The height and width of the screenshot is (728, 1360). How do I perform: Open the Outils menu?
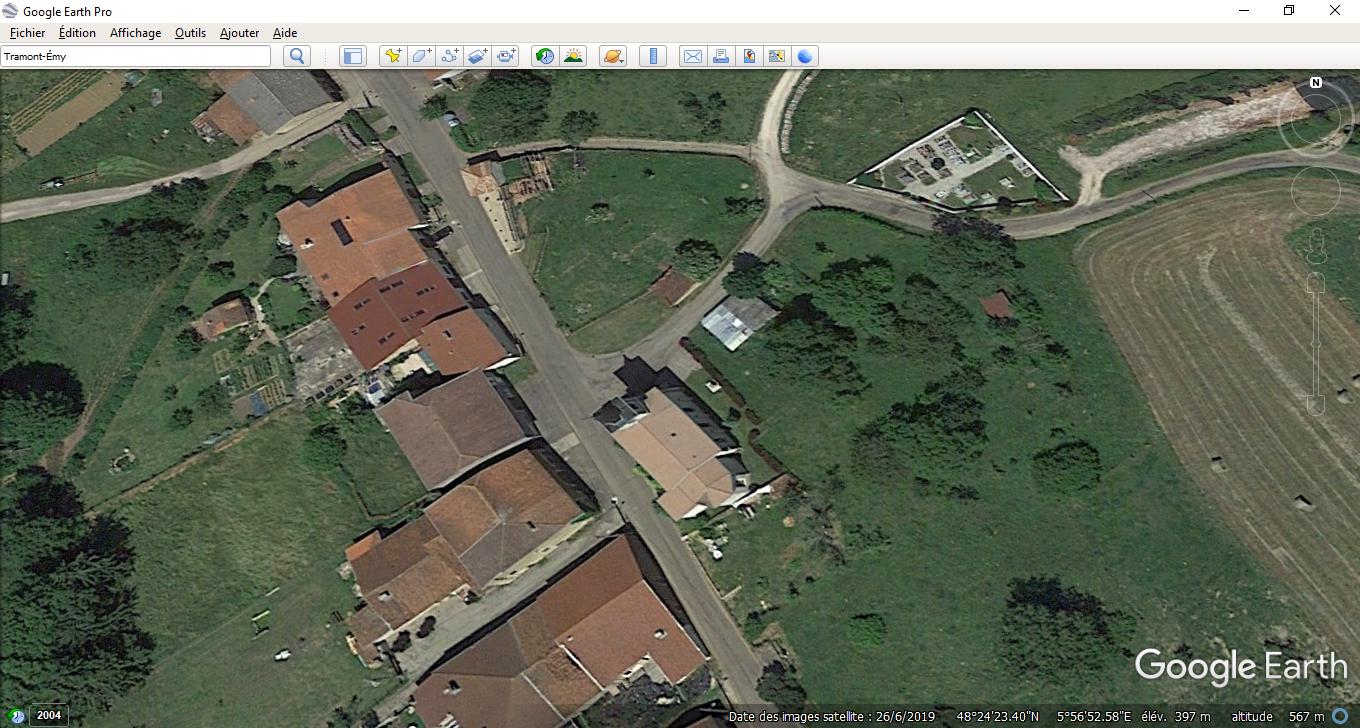[x=190, y=33]
